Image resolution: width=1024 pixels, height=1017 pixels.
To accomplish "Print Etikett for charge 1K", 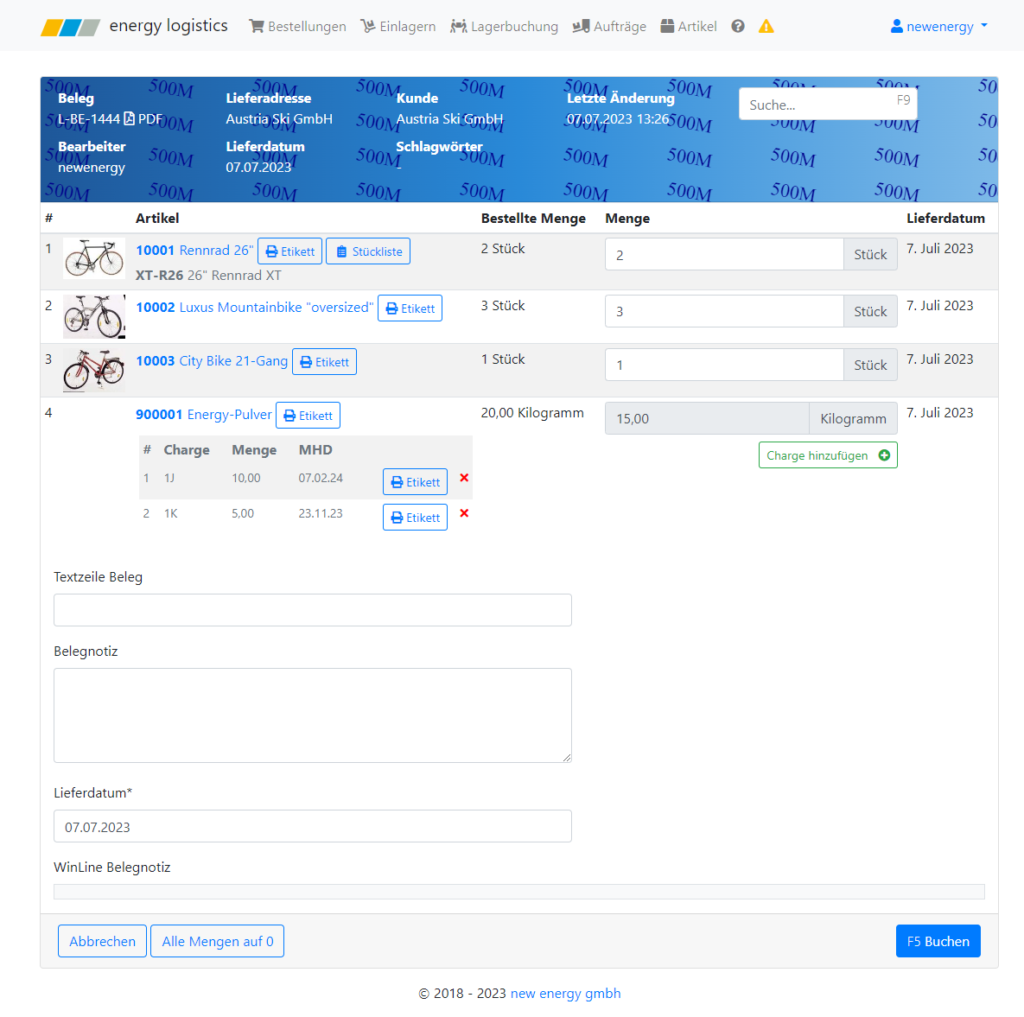I will pos(415,517).
